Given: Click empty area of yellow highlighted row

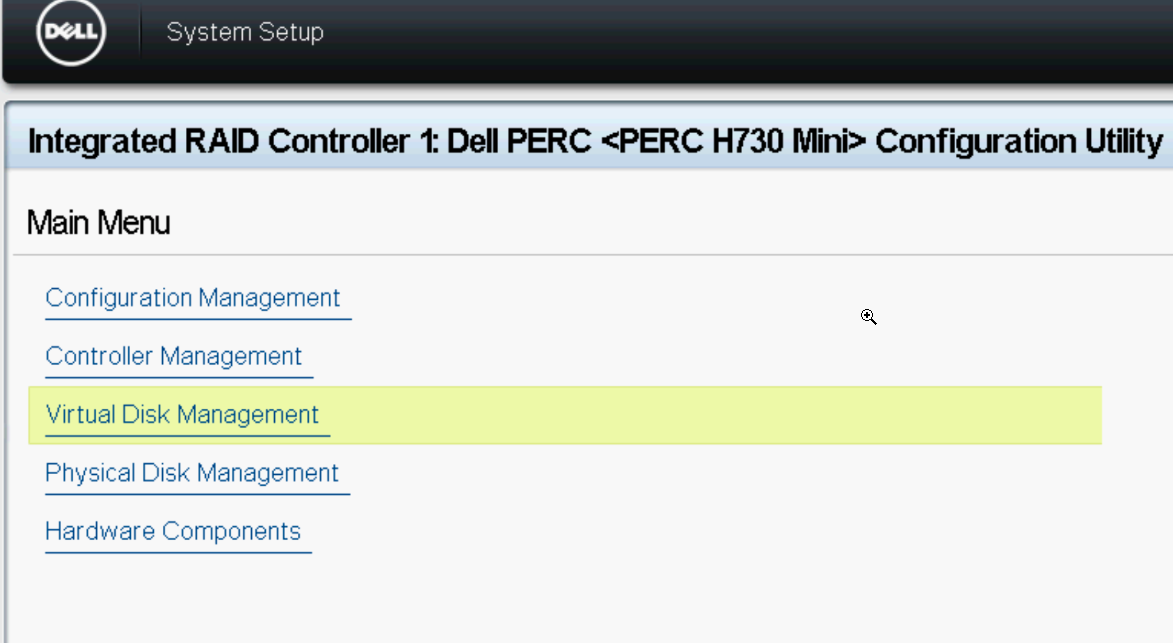Looking at the screenshot, I should [x=711, y=416].
